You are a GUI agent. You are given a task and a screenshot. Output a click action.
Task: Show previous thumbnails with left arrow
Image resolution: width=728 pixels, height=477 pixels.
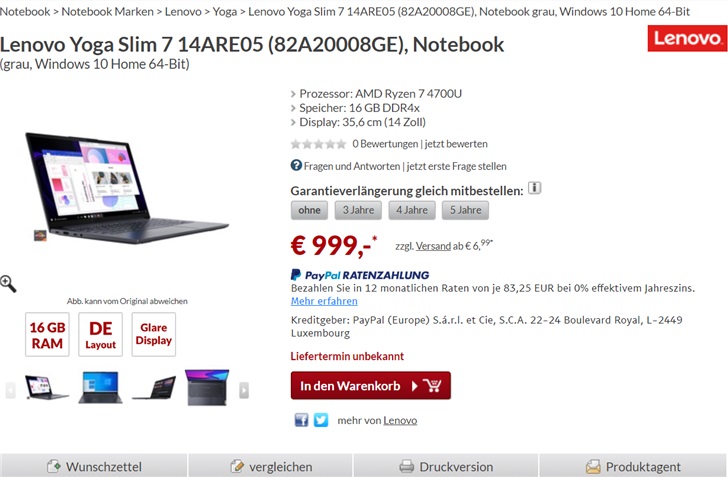point(10,390)
